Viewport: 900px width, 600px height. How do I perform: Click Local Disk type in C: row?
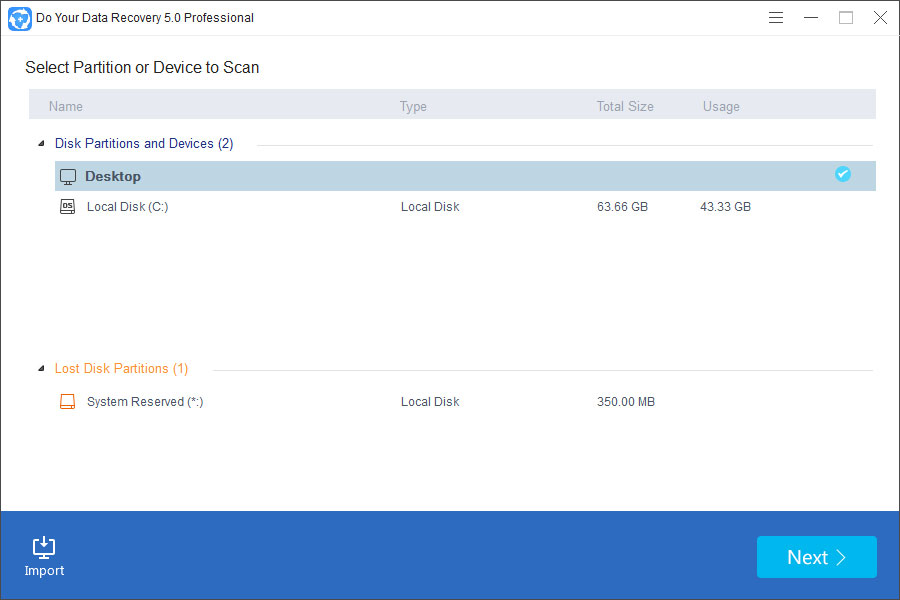pos(430,207)
